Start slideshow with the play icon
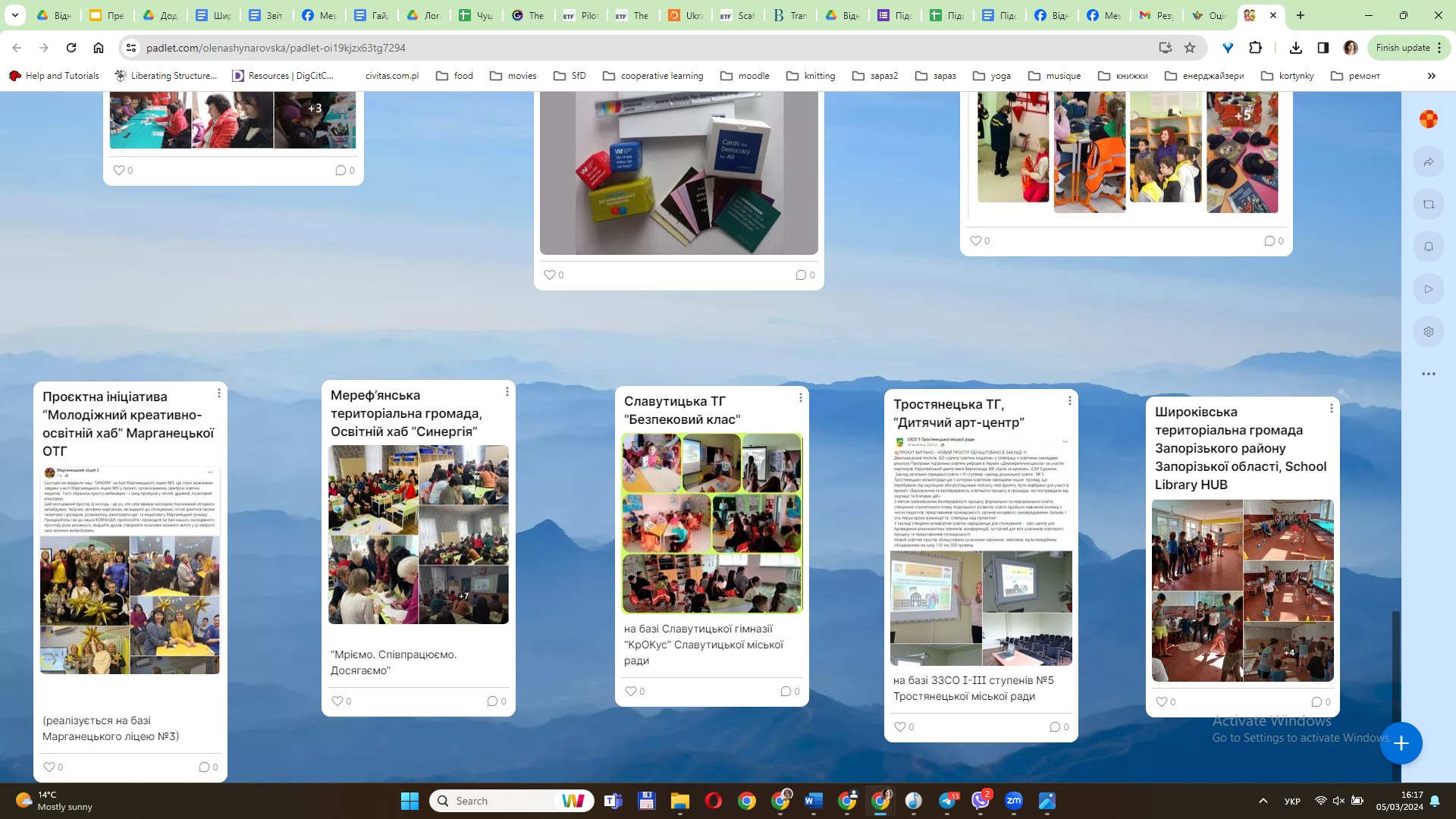The height and width of the screenshot is (819, 1456). [x=1429, y=289]
